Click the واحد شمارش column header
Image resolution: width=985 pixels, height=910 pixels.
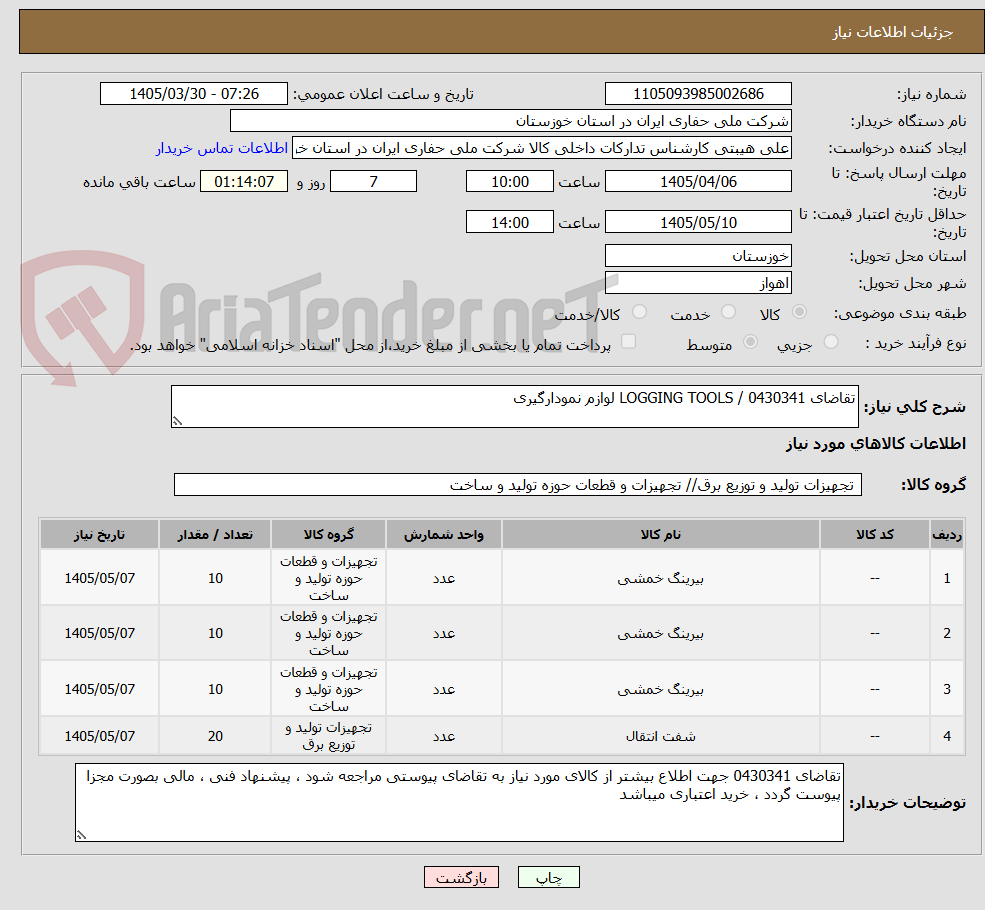click(x=444, y=534)
